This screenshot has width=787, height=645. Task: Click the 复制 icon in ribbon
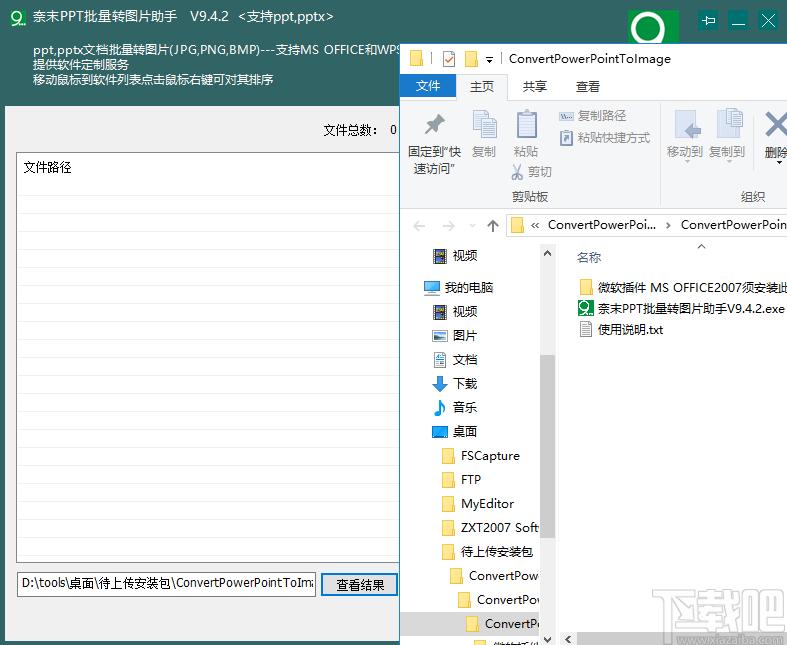[484, 124]
